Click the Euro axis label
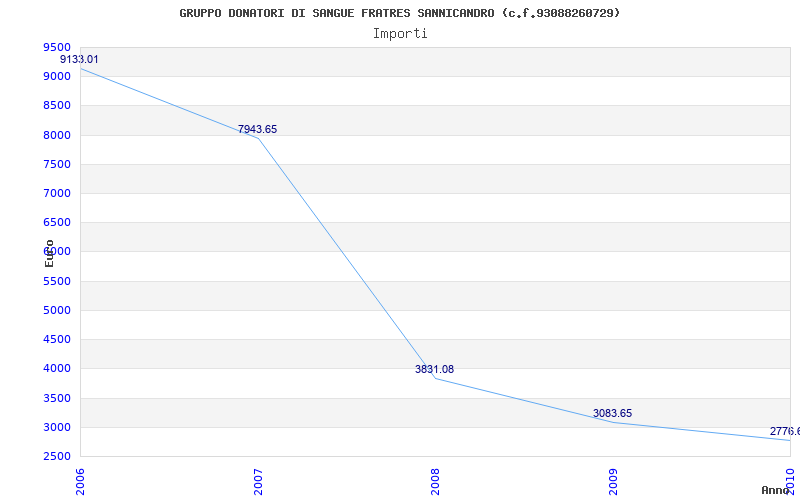The height and width of the screenshot is (500, 800). 49,253
